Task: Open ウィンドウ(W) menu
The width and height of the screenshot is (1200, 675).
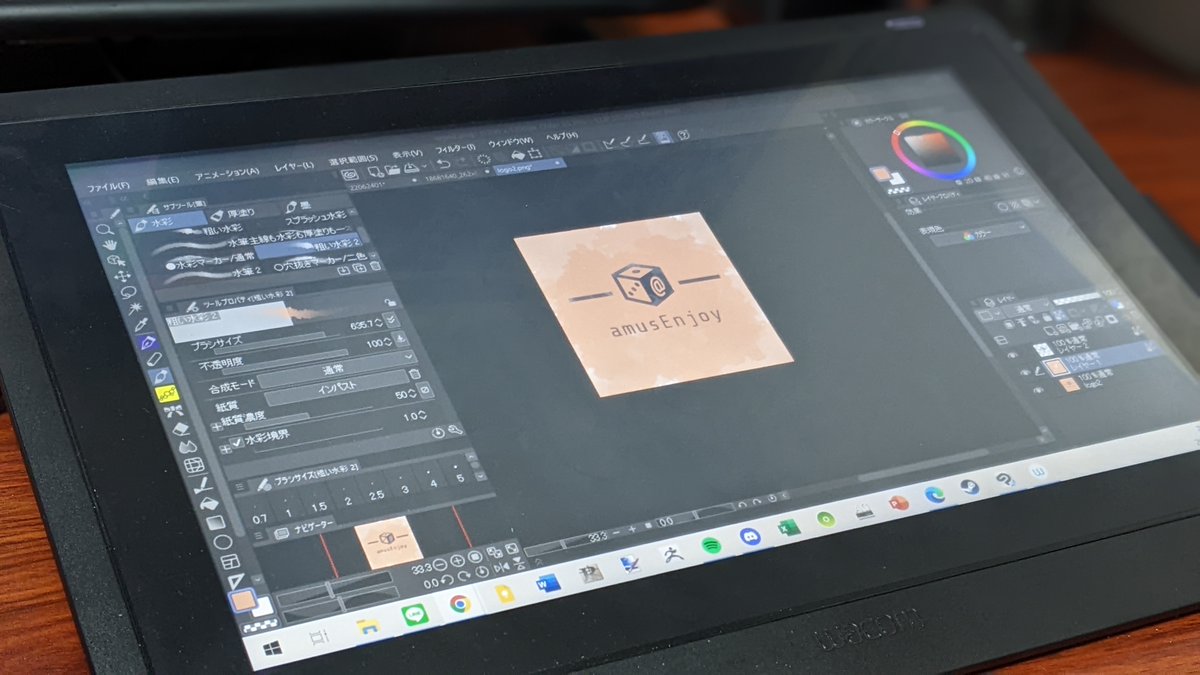Action: click(x=512, y=142)
